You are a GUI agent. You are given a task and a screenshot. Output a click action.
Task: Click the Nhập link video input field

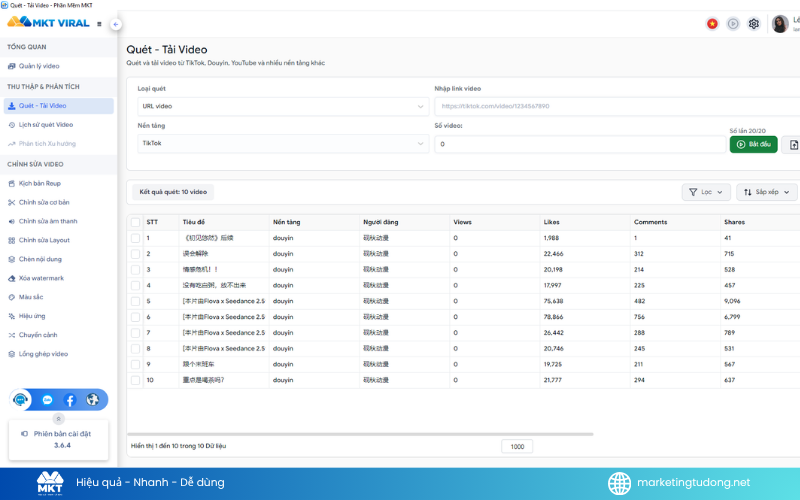[x=617, y=107]
